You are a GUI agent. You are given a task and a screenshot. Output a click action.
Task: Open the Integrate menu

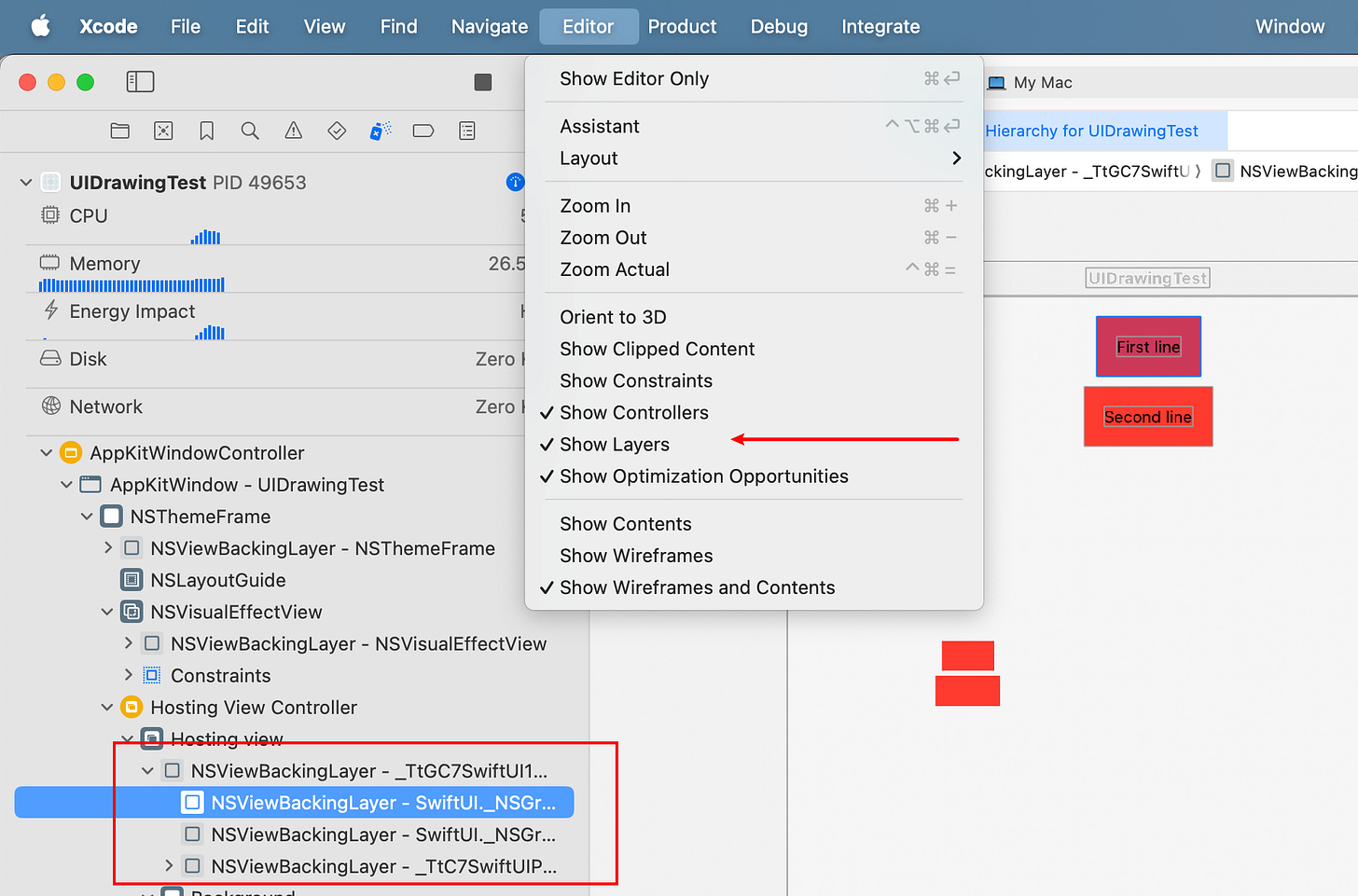tap(880, 26)
